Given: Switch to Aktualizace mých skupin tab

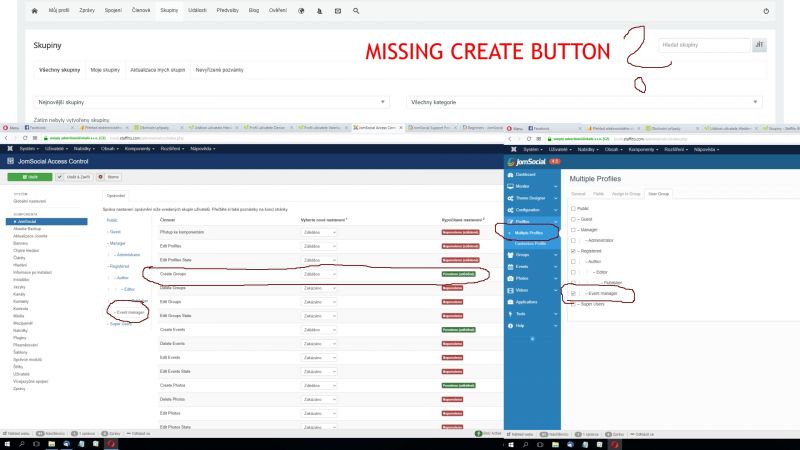Looking at the screenshot, I should (158, 70).
